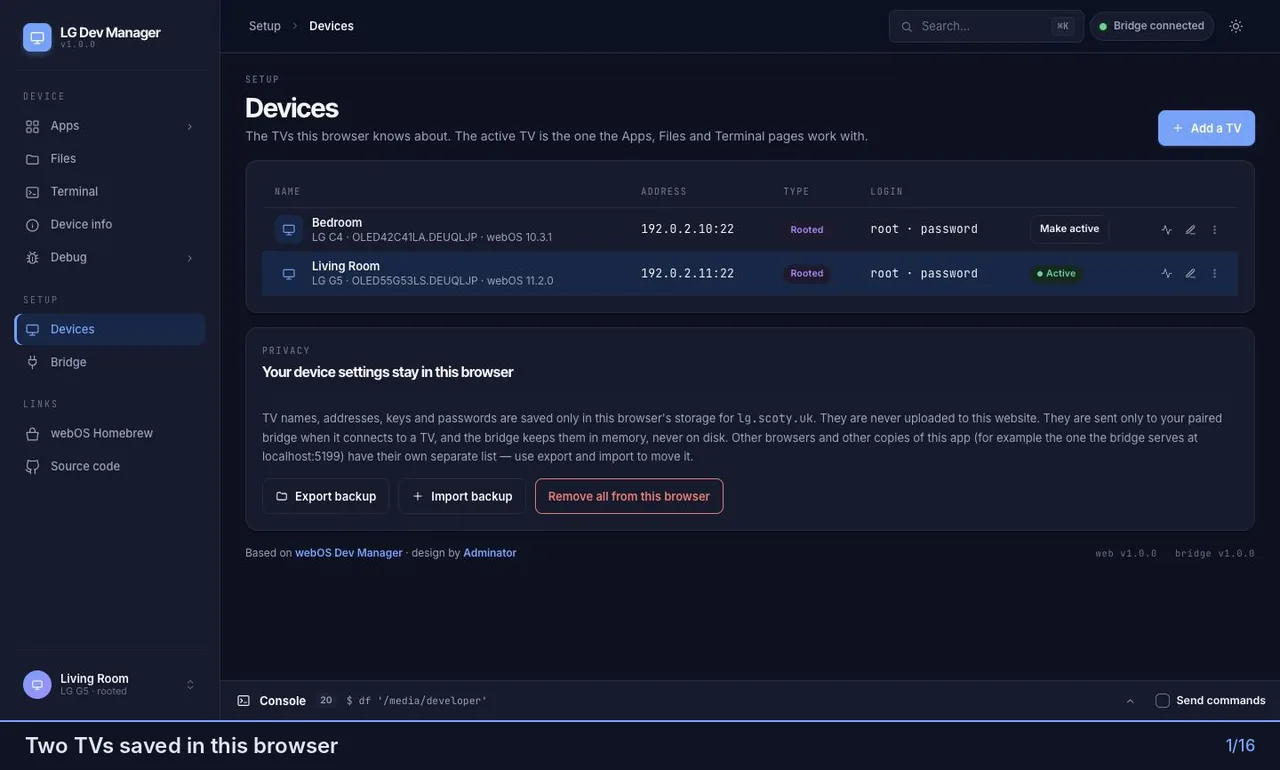Open the Files page

pyautogui.click(x=110, y=159)
